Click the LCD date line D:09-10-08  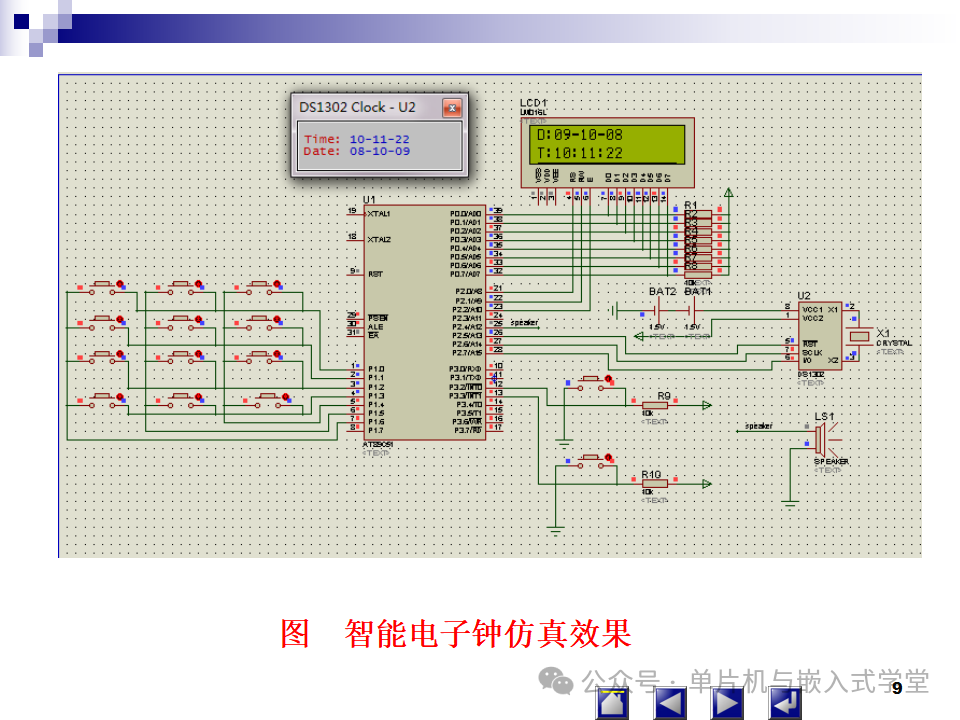click(579, 135)
